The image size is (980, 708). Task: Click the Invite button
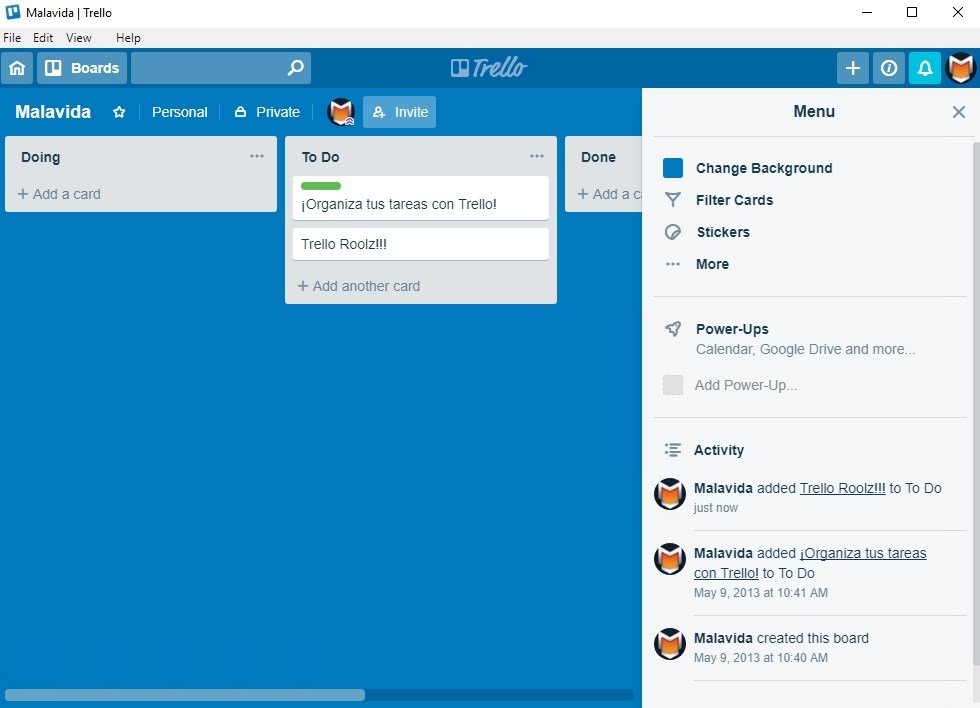(399, 112)
